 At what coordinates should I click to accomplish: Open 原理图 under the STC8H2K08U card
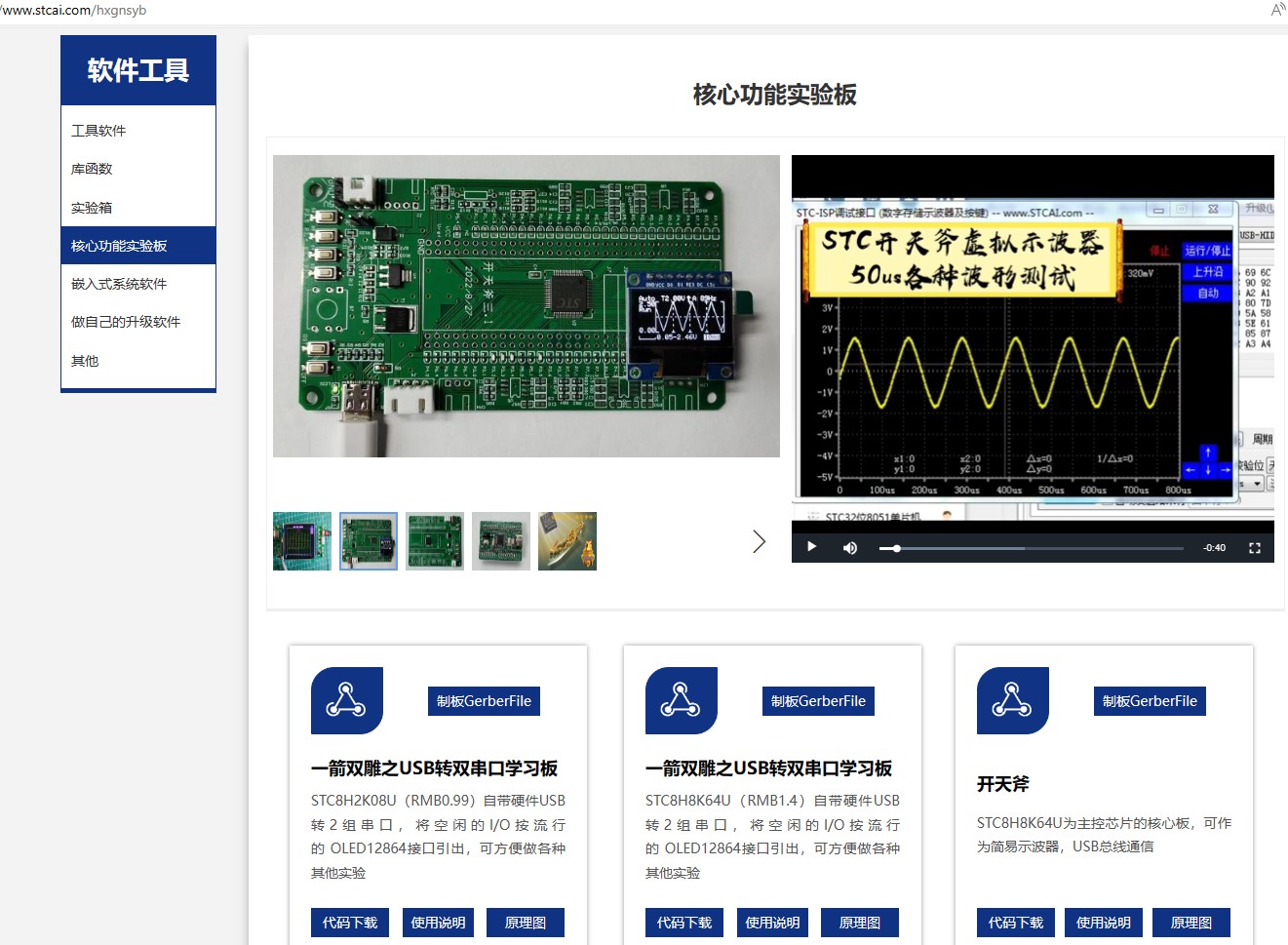point(526,923)
